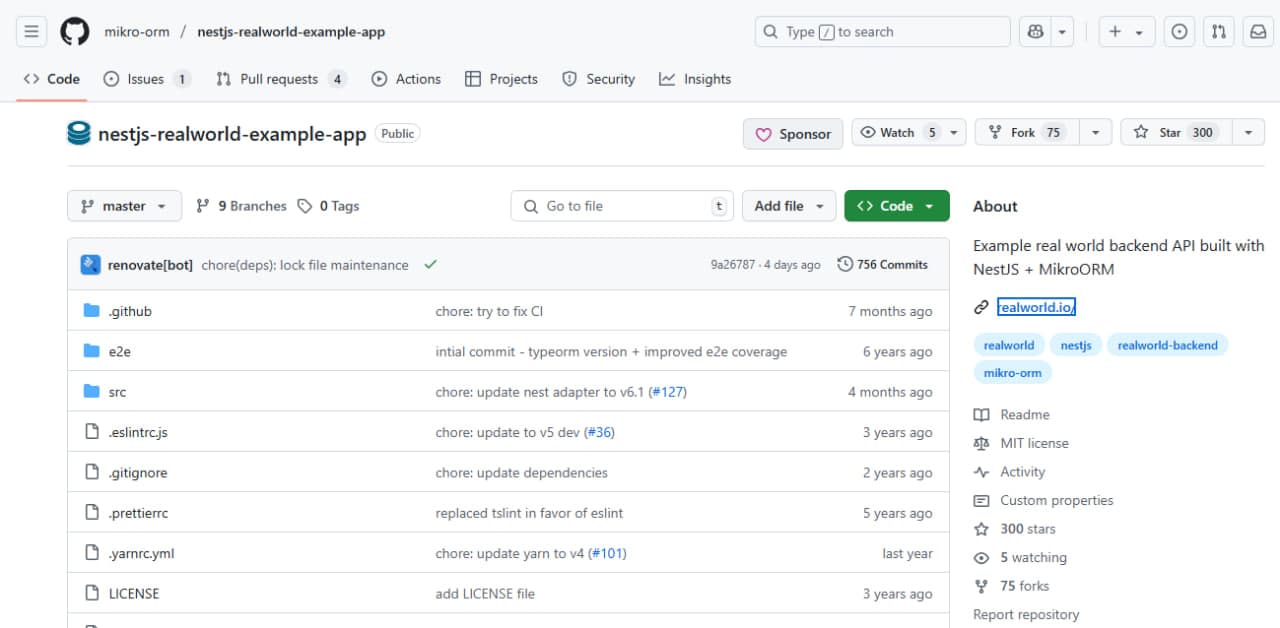This screenshot has height=628, width=1280.
Task: View 9 Branches link
Action: (x=241, y=206)
